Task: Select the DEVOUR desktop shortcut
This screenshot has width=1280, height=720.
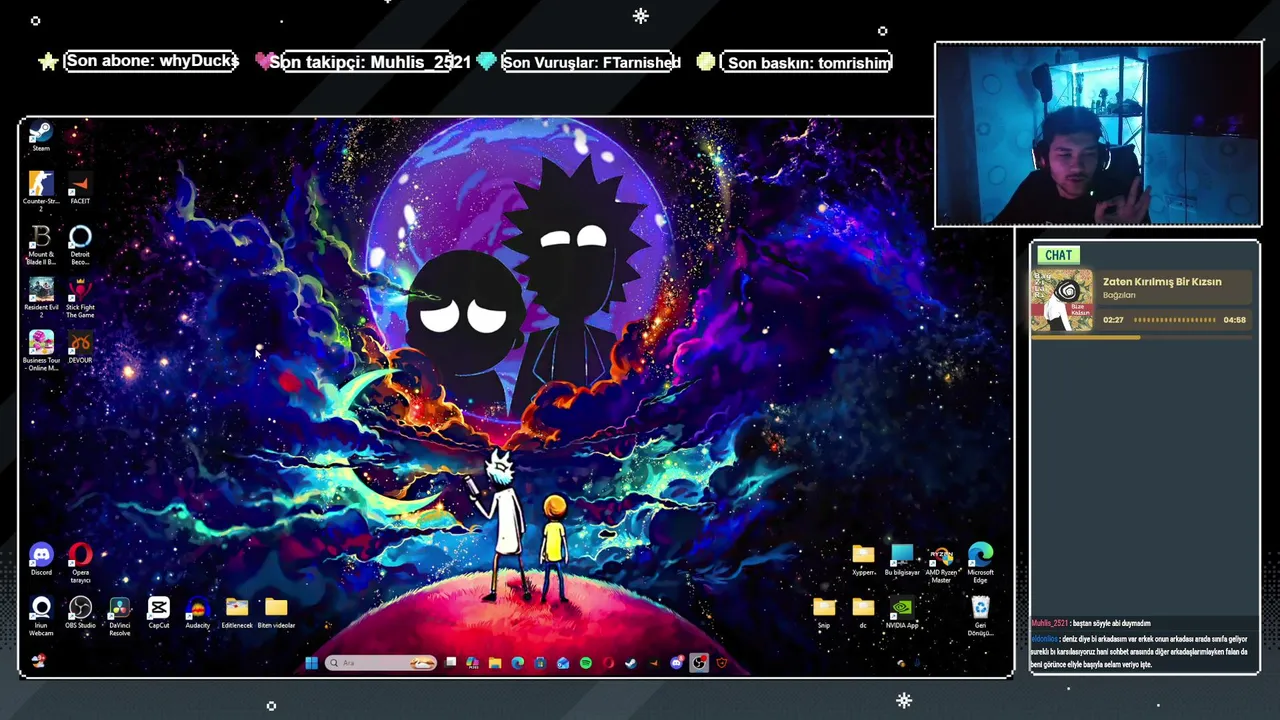Action: pos(80,347)
